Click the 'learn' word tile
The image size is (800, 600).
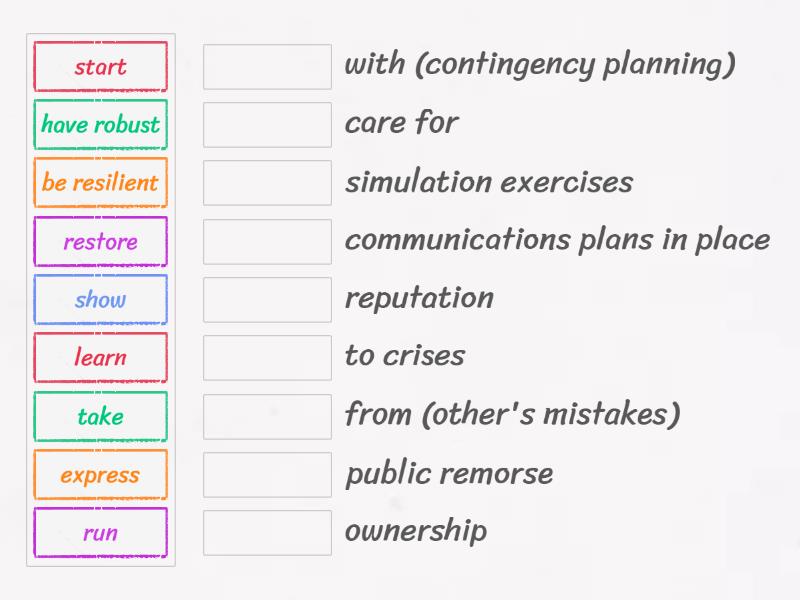click(x=100, y=357)
